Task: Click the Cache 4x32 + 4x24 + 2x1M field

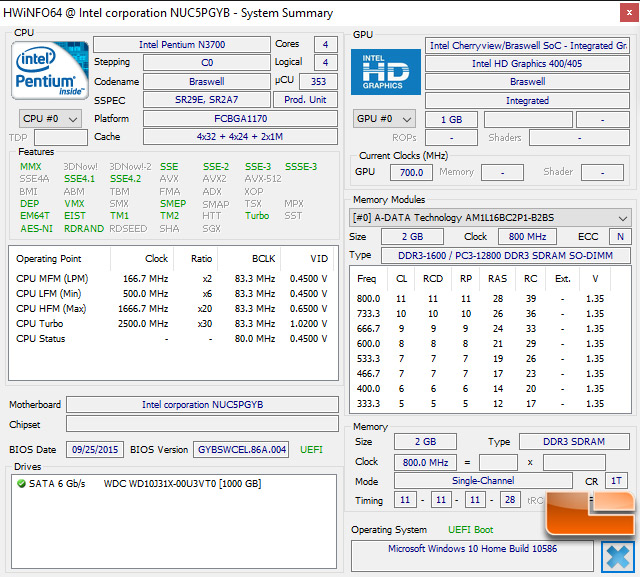Action: coord(240,137)
